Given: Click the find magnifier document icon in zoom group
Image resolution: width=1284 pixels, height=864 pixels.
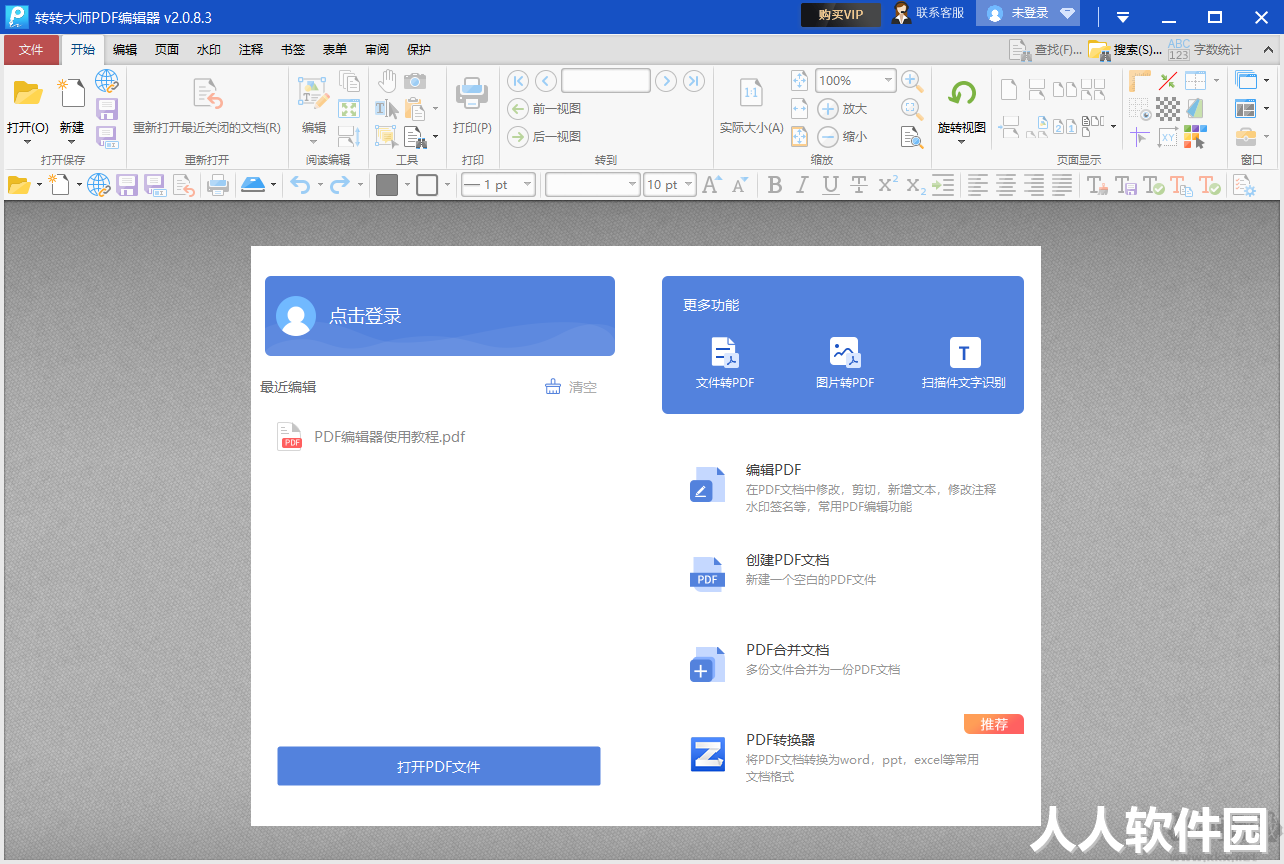Looking at the screenshot, I should click(x=911, y=137).
